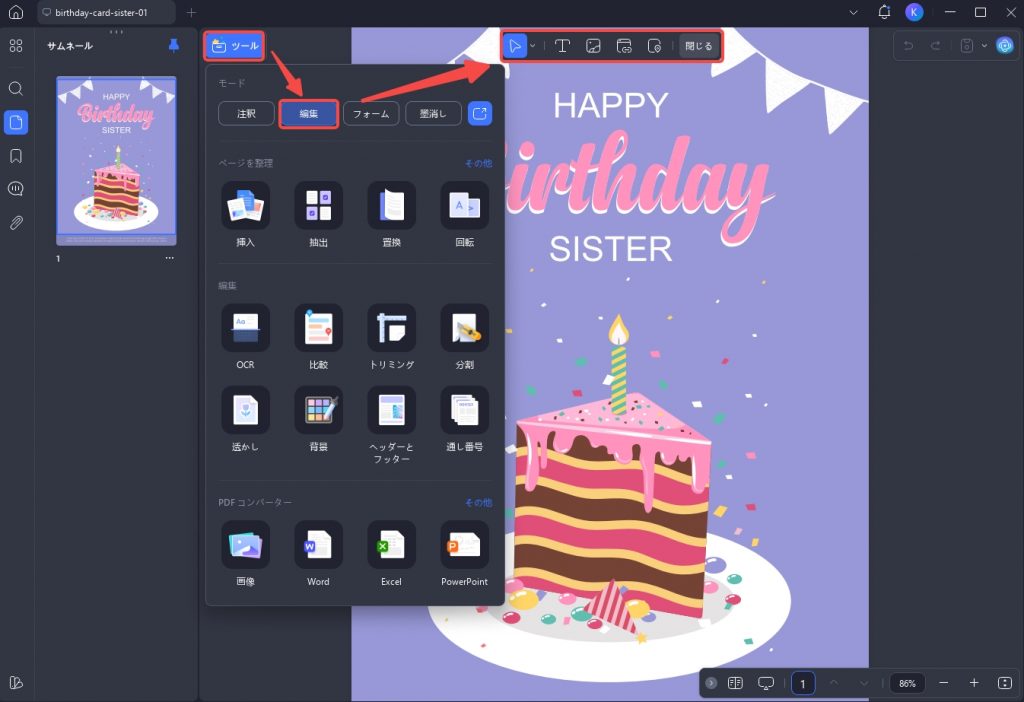The width and height of the screenshot is (1024, 702).
Task: Open the comments panel icon
Action: pyautogui.click(x=16, y=189)
